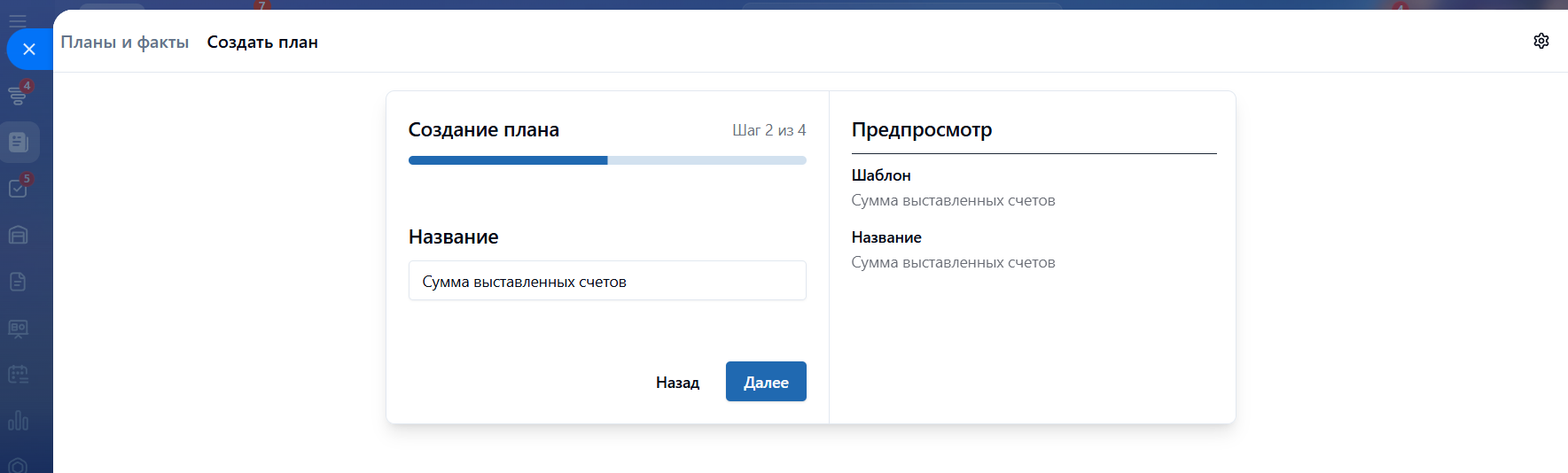
Task: Click the 'Шаг 2 из 4' step indicator
Action: (768, 130)
